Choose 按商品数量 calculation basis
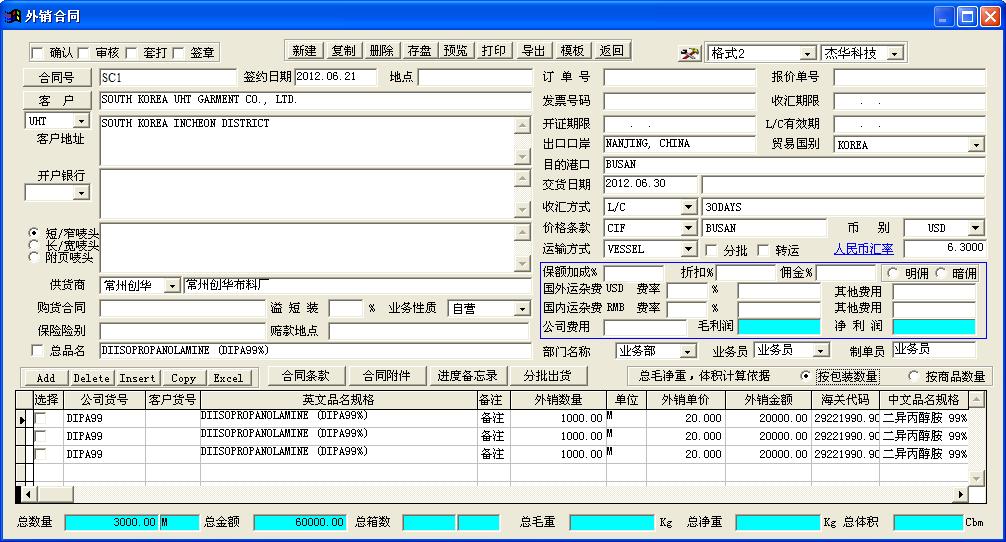 914,376
